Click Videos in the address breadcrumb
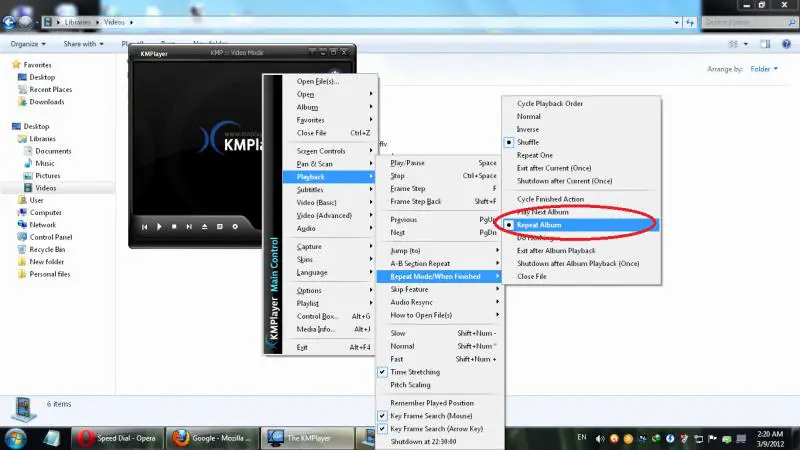The image size is (800, 450). pos(114,22)
